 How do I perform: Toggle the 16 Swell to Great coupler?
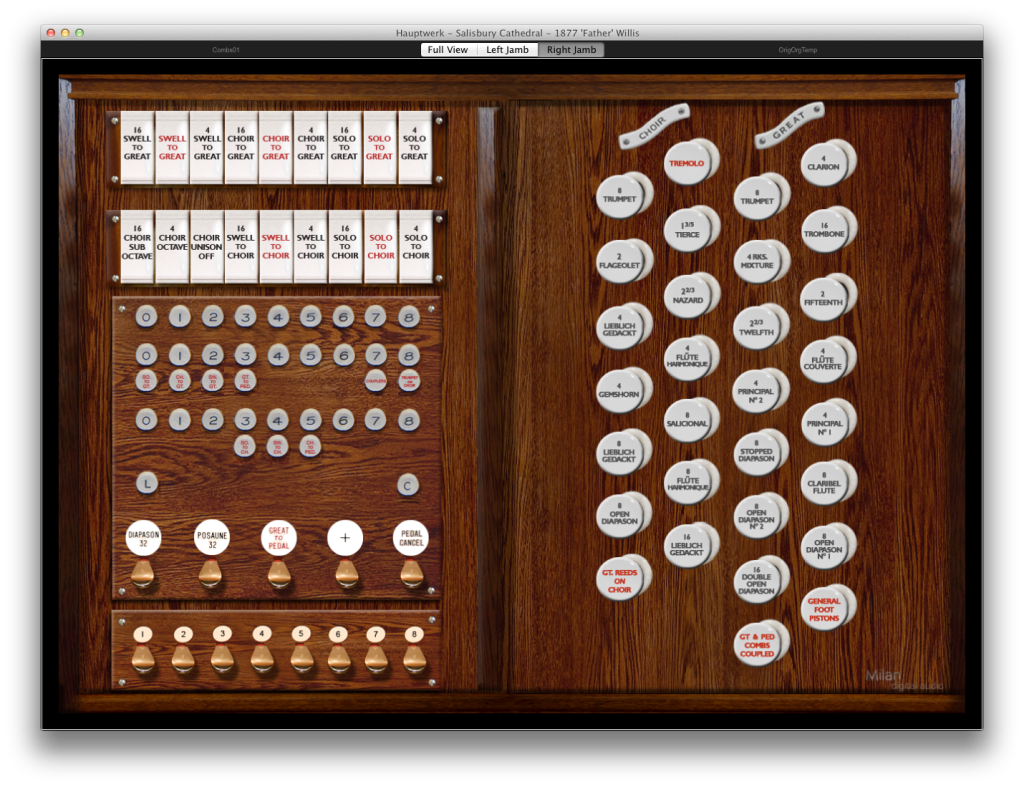pyautogui.click(x=137, y=148)
